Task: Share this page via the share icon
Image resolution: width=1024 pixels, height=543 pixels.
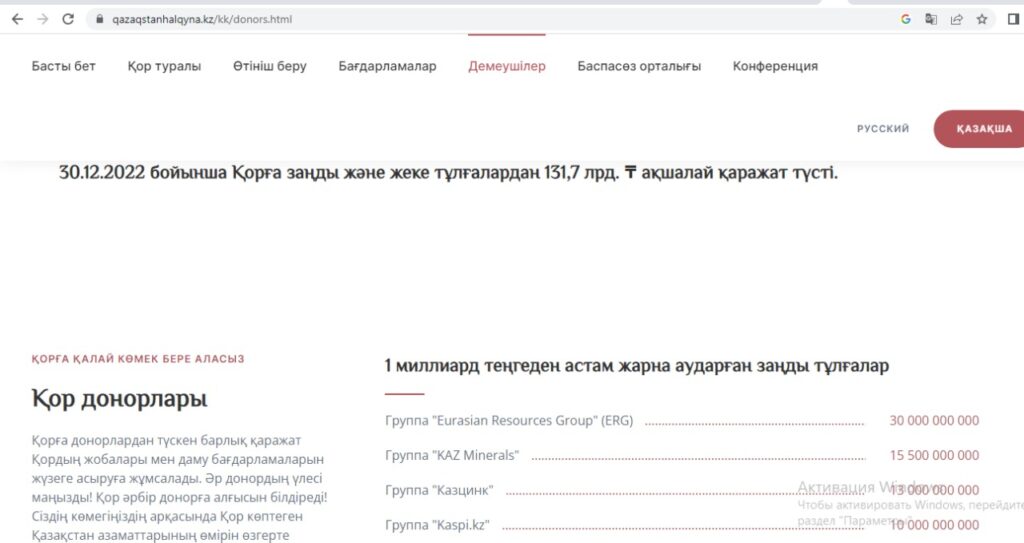Action: (x=957, y=19)
